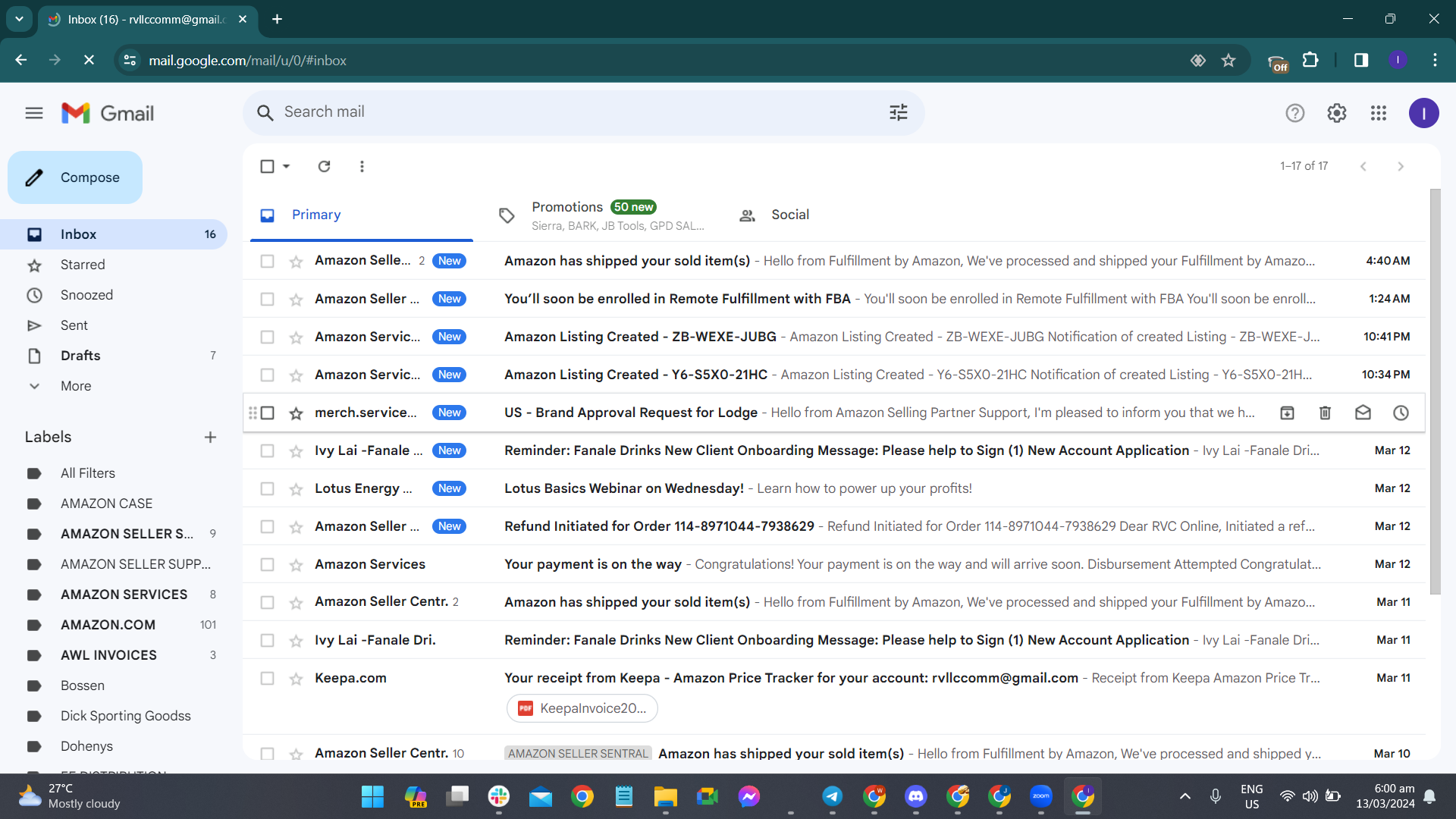This screenshot has height=819, width=1456.
Task: Click the inbox vertical scrollbar
Action: (x=1435, y=392)
